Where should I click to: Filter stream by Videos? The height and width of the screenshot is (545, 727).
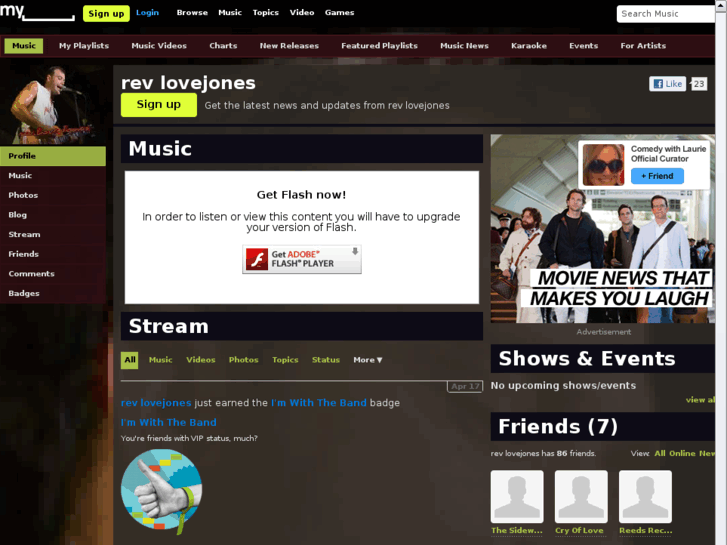[201, 360]
